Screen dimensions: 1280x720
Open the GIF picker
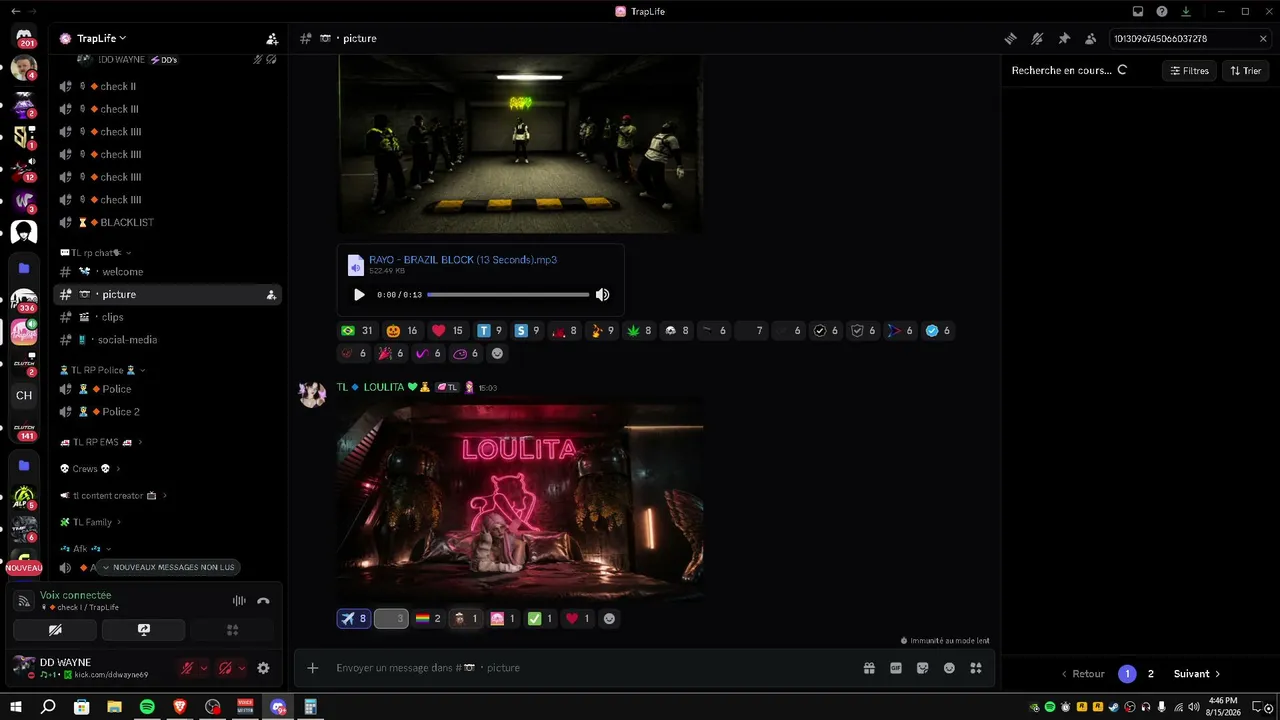(x=896, y=668)
